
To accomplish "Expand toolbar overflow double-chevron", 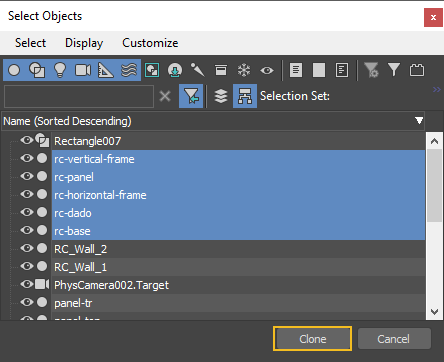I will pos(437,89).
